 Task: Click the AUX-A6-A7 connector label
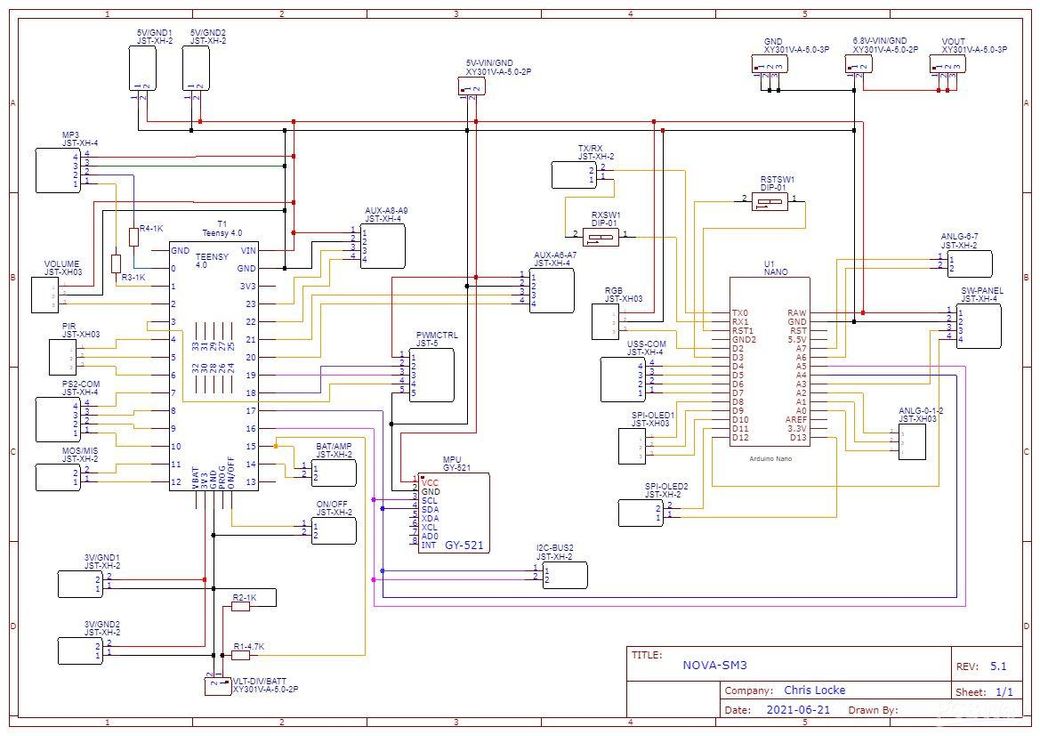pyautogui.click(x=555, y=255)
